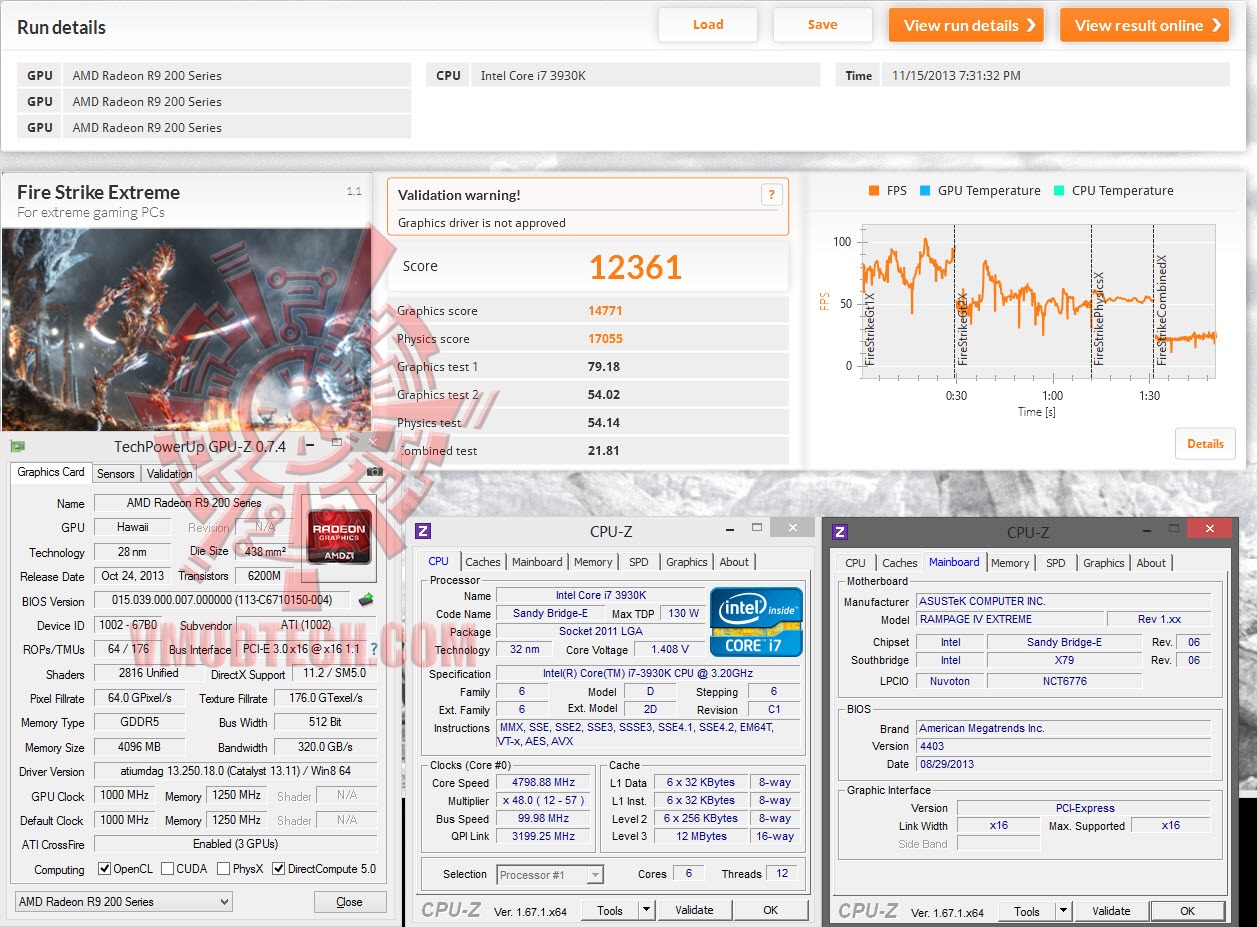Viewport: 1257px width, 927px height.
Task: Toggle the CUDA checkbox
Action: click(167, 869)
